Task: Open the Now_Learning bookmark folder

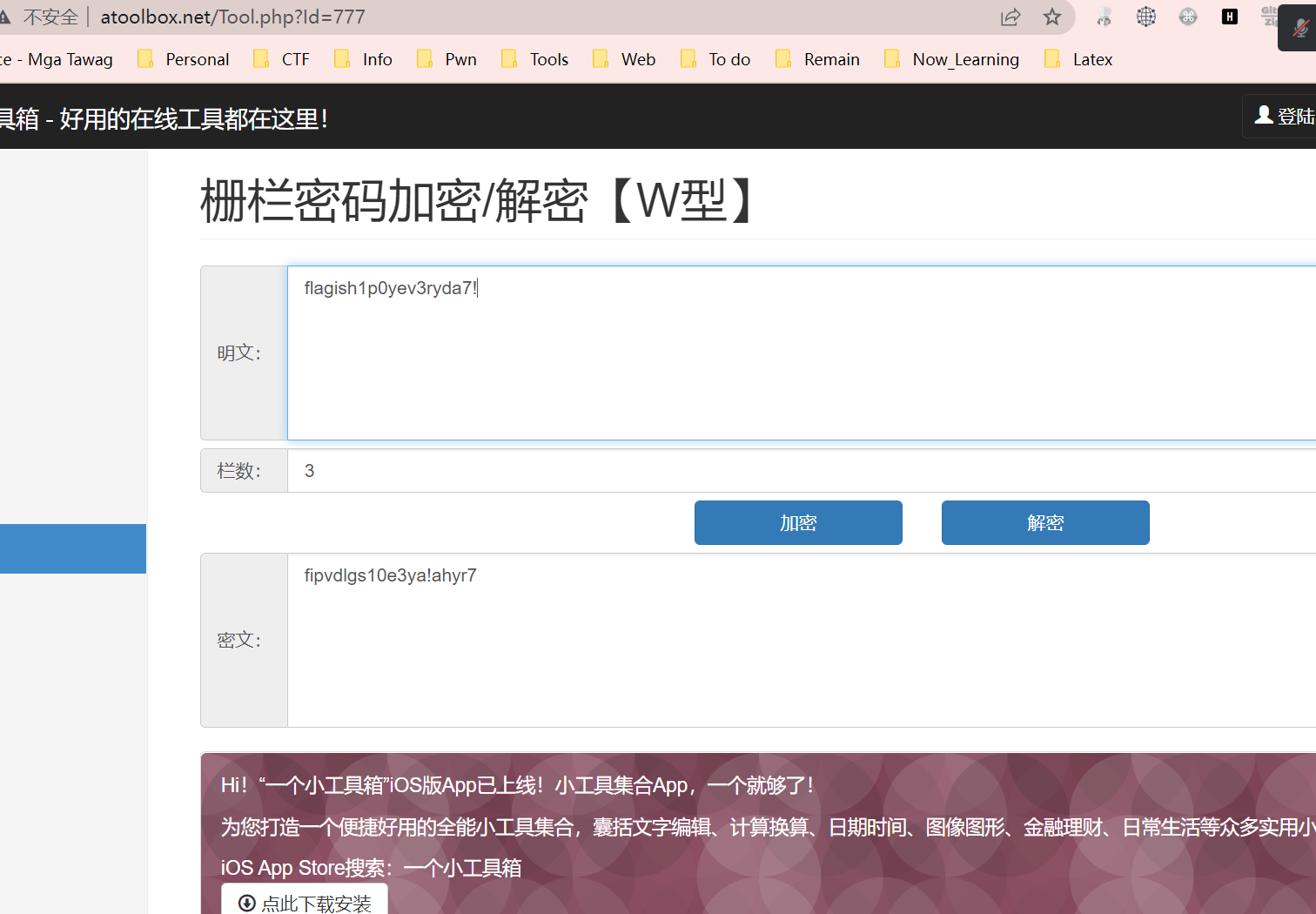Action: click(x=951, y=59)
